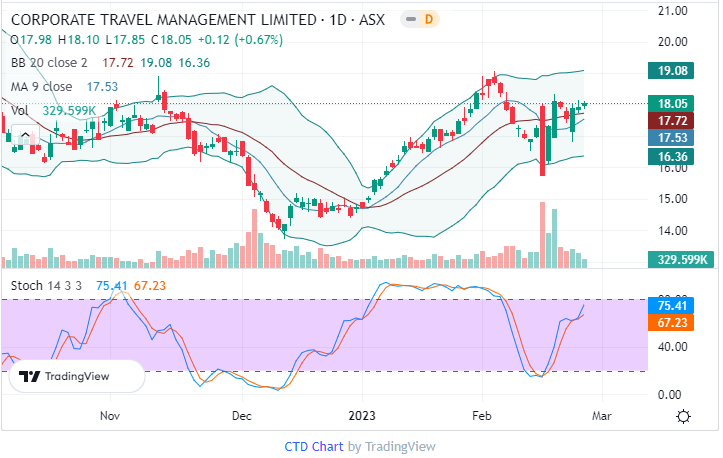Click the 18.05 current price label
723x458 pixels.
[x=679, y=103]
